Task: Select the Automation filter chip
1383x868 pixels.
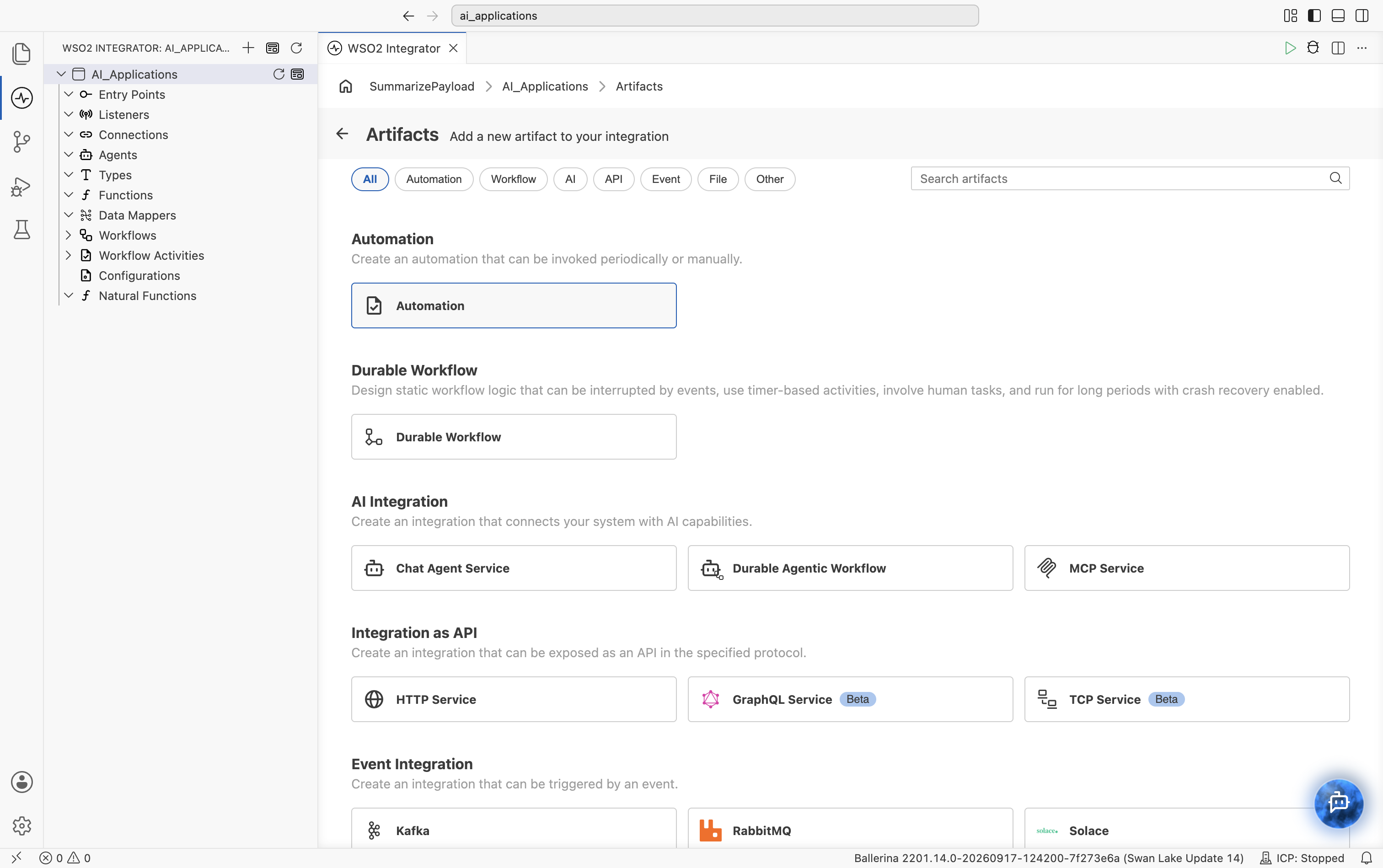Action: 434,179
